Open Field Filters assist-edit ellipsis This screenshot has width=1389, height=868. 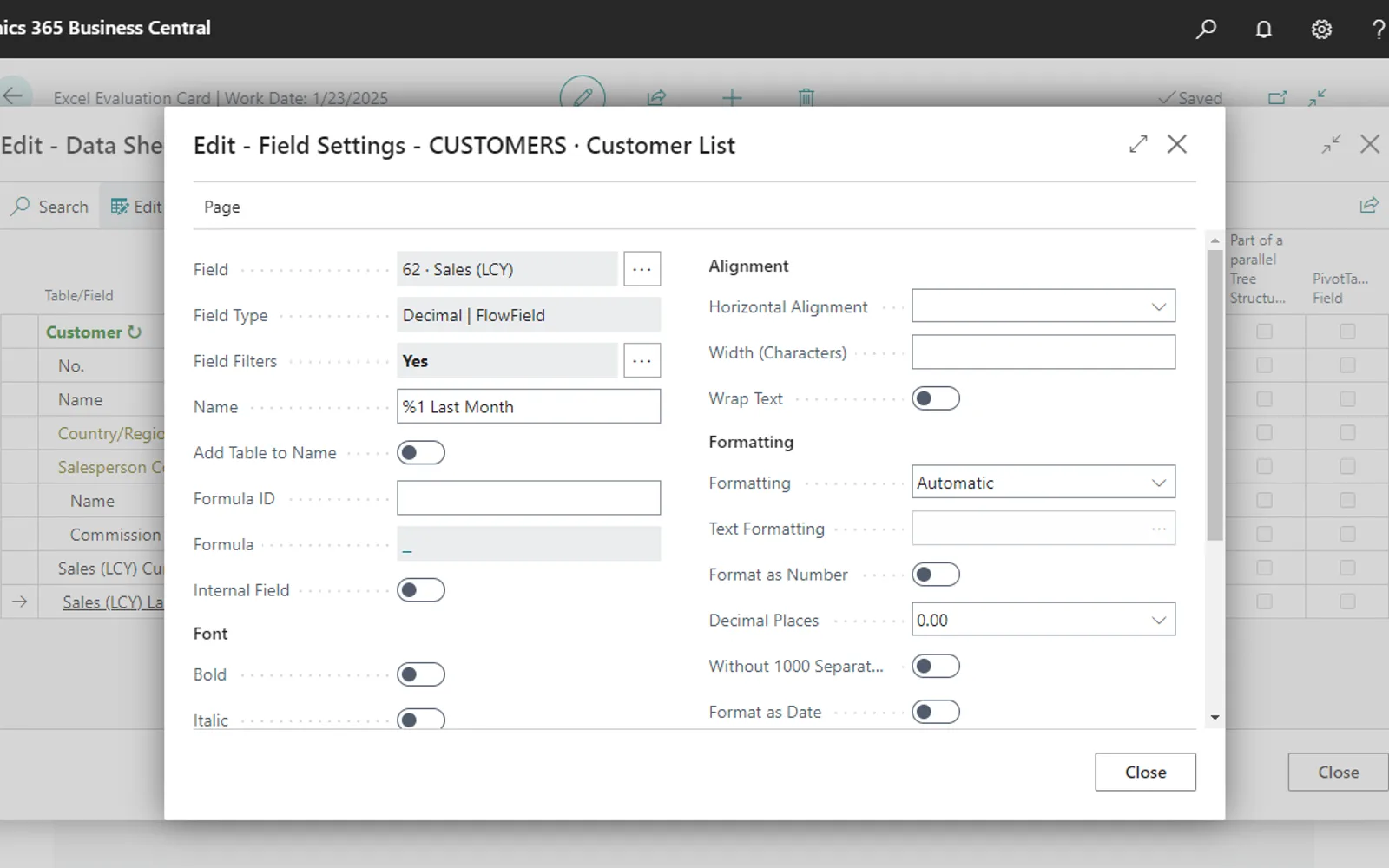coord(642,360)
